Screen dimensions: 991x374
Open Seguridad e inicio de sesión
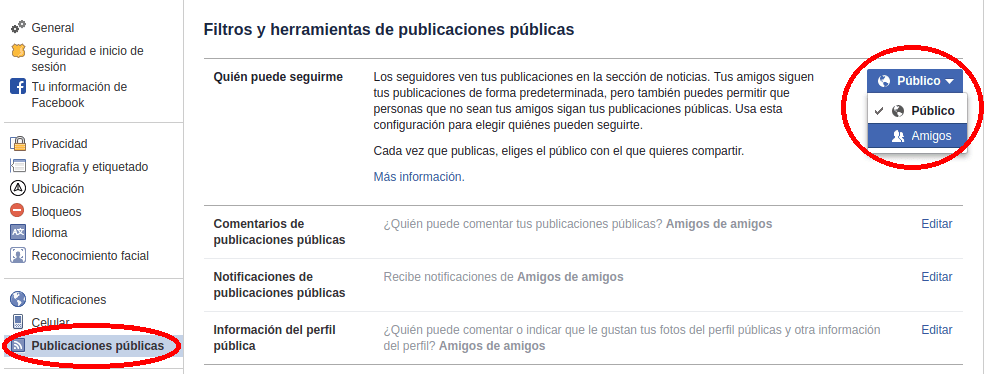87,59
